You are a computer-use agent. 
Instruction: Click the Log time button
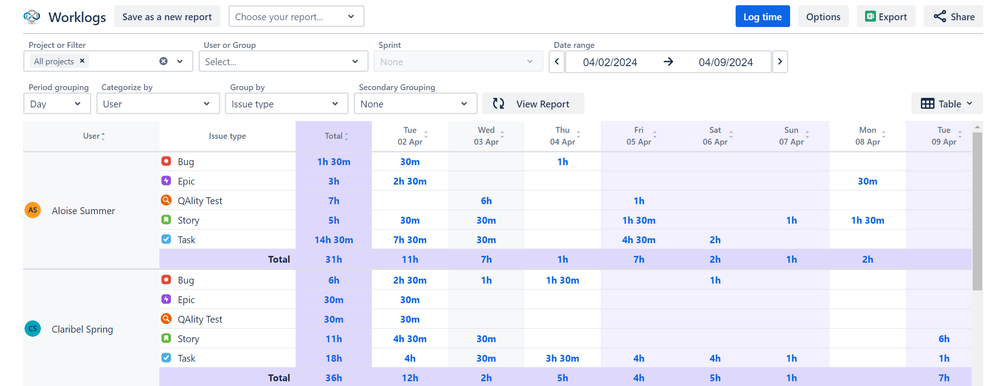(x=763, y=17)
